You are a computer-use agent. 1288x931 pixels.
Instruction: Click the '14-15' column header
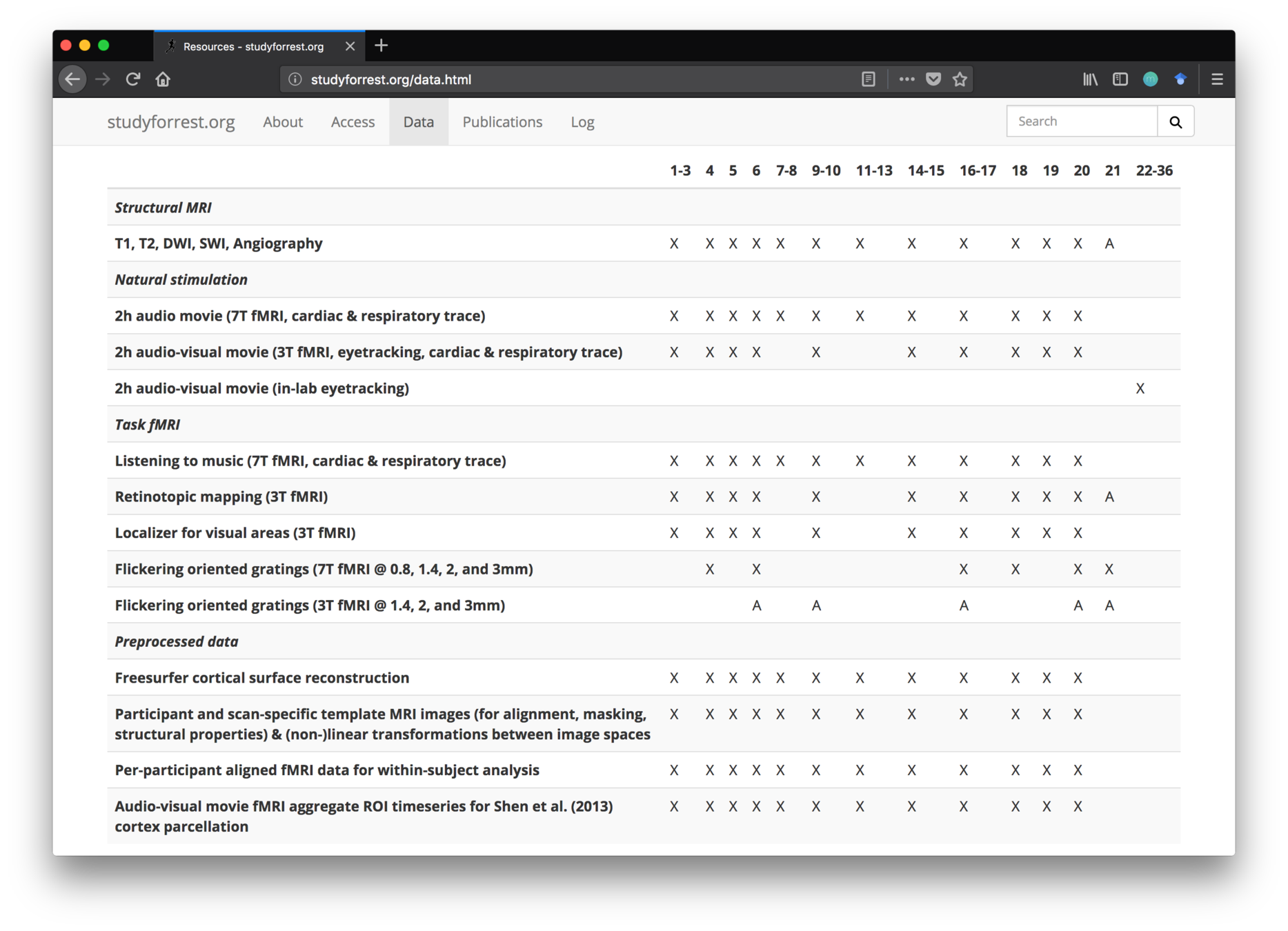(x=926, y=170)
